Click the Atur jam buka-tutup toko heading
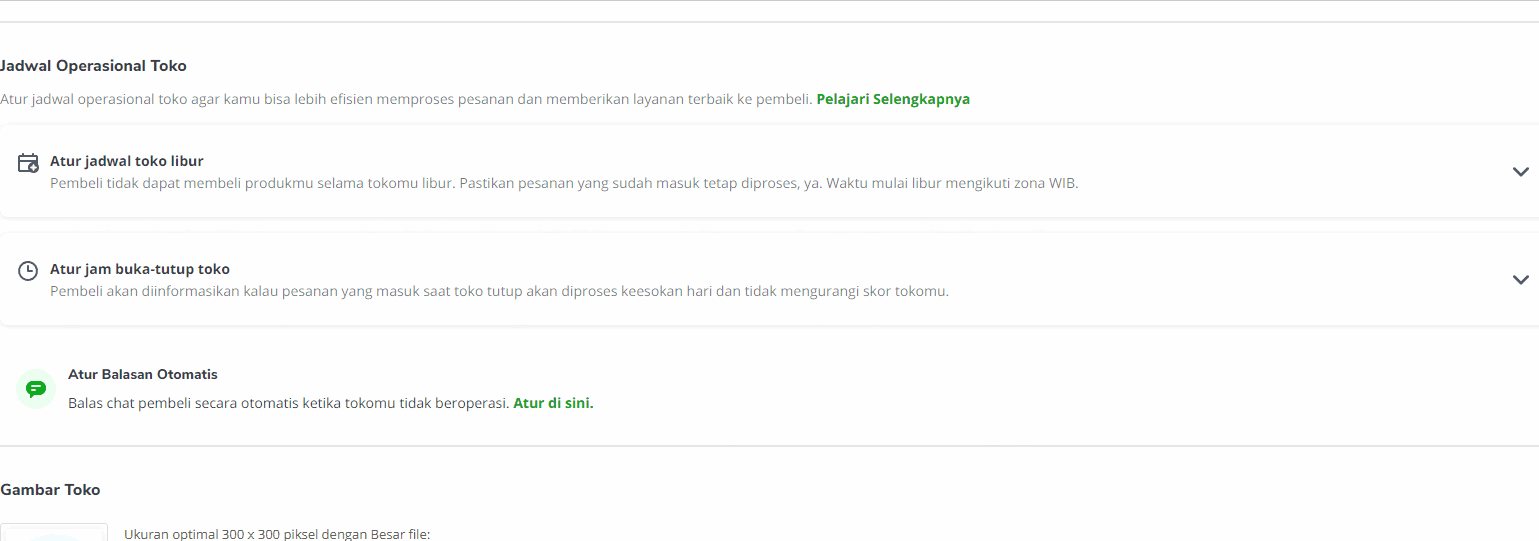 [x=140, y=269]
